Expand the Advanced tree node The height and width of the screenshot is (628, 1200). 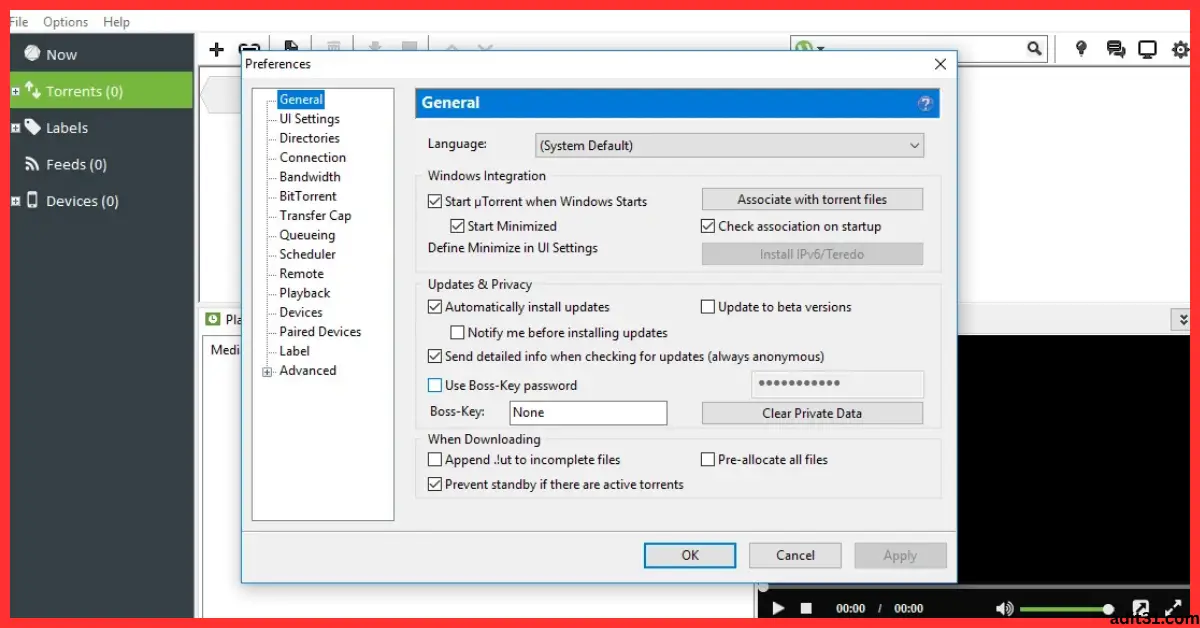267,371
